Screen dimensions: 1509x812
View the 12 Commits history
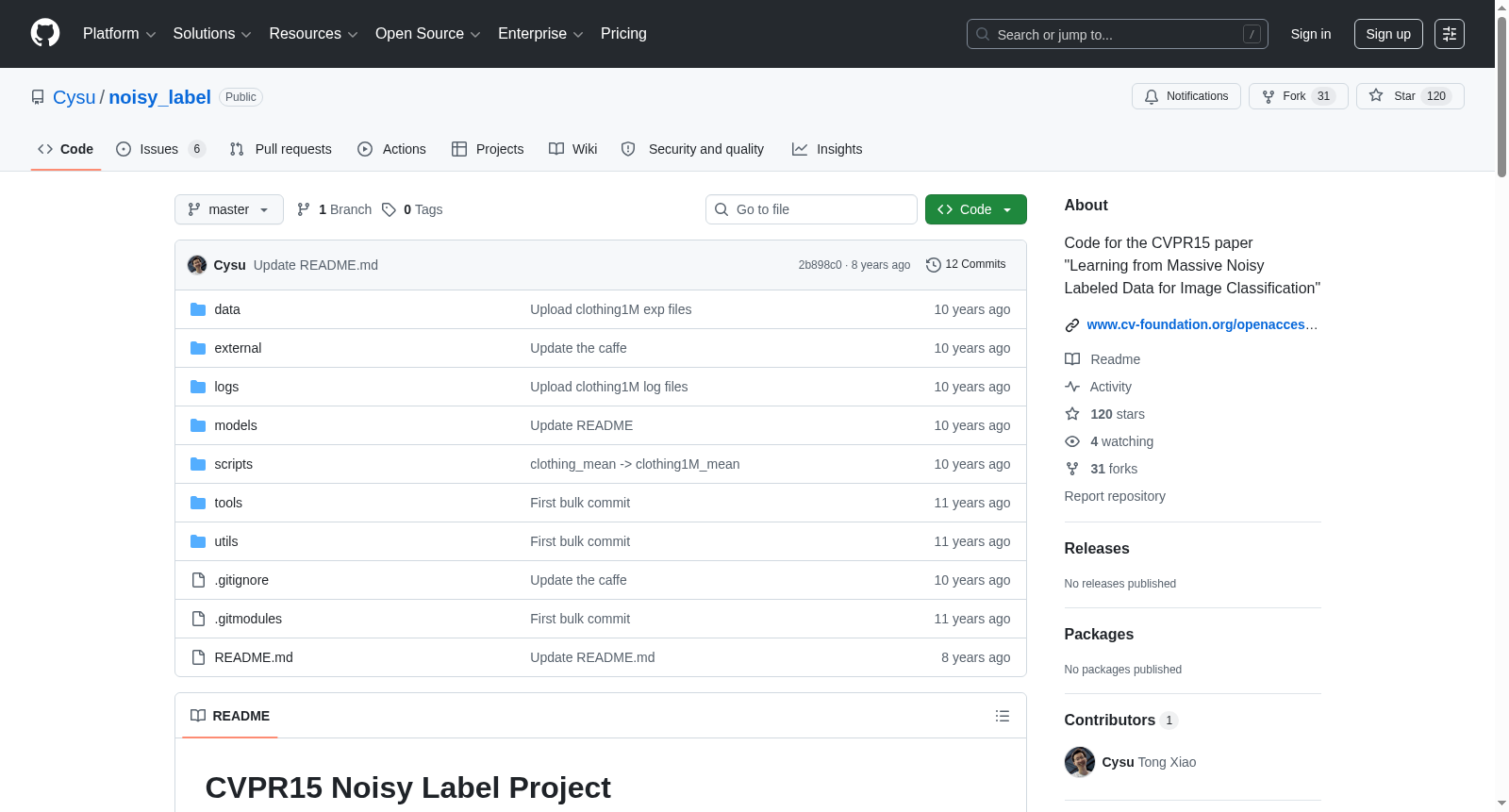tap(967, 265)
